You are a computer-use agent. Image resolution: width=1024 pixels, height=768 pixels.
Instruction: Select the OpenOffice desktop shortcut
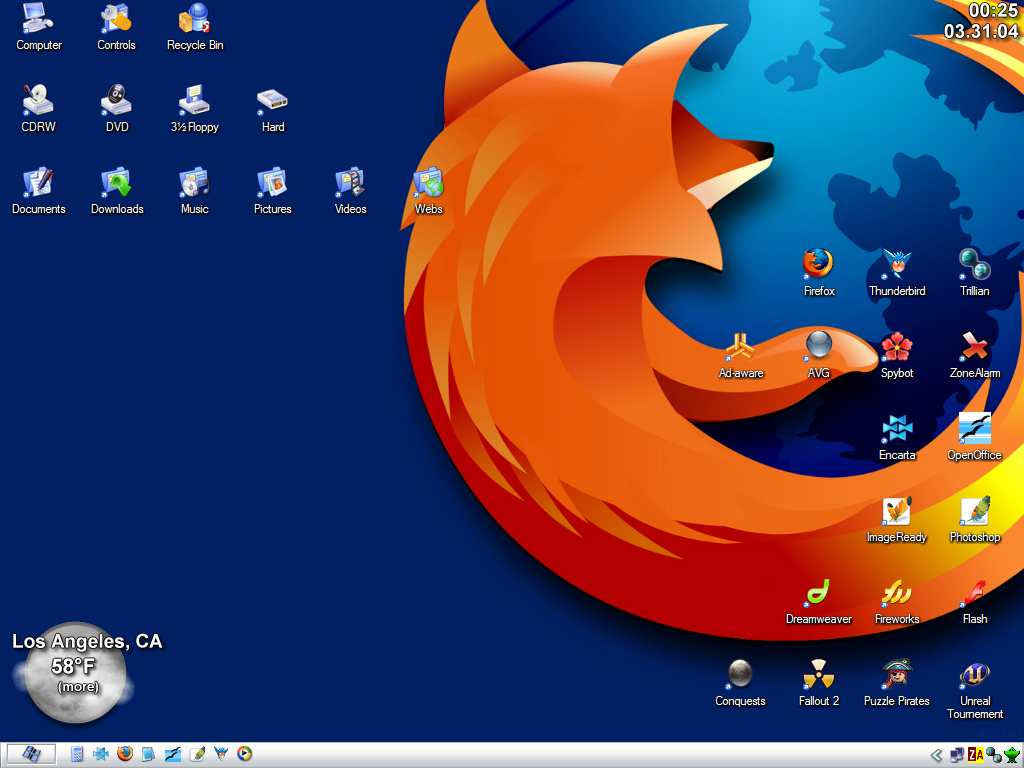[x=975, y=438]
